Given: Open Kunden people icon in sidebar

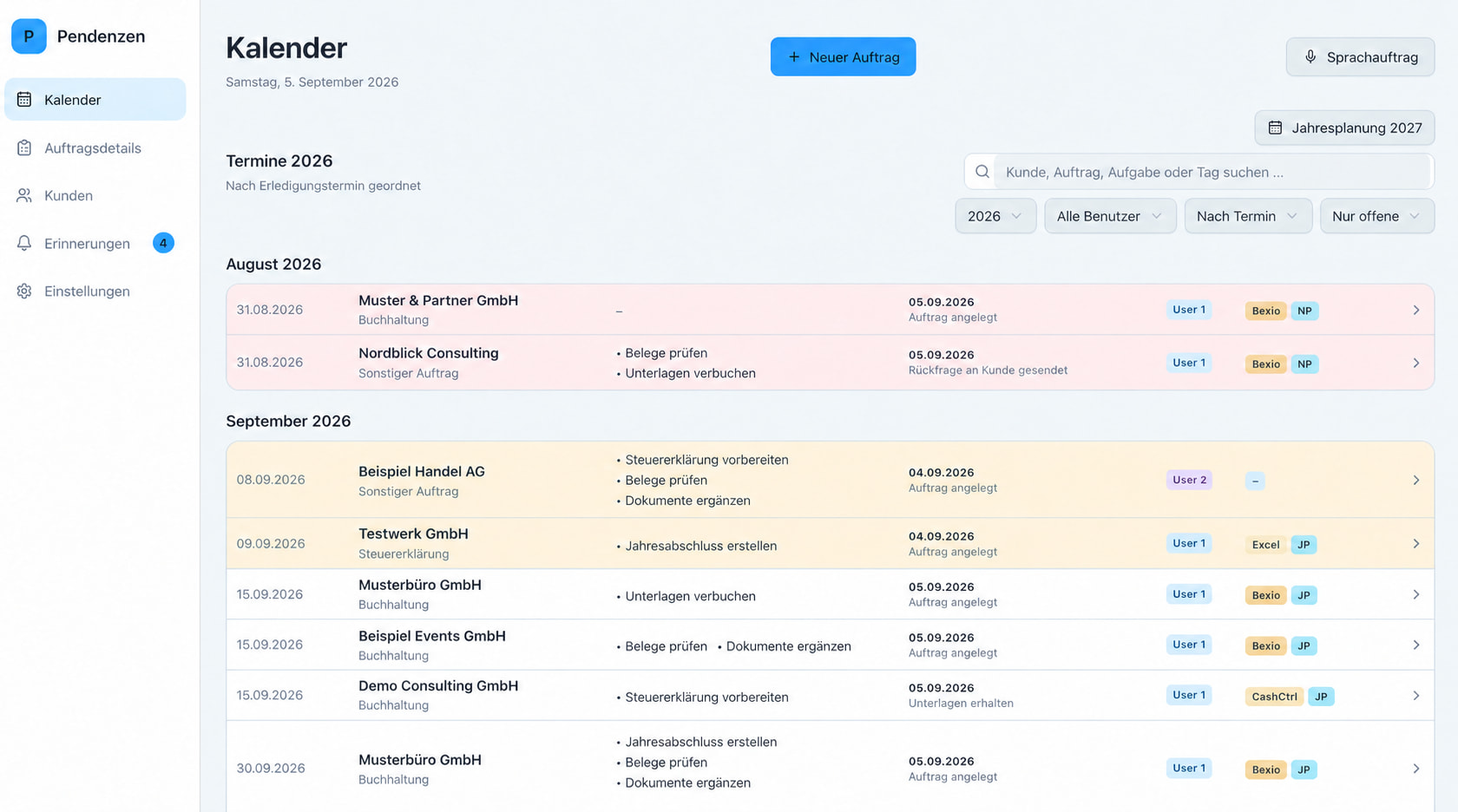Looking at the screenshot, I should 24,196.
